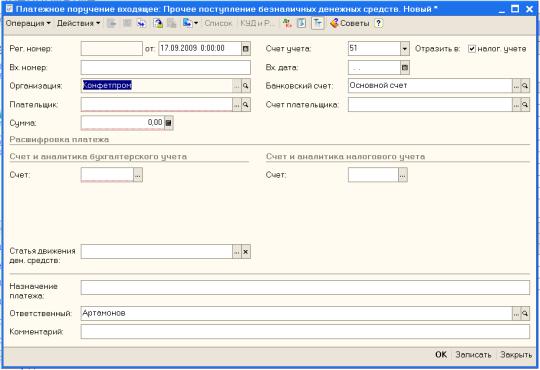Click the Банковский счет field with Основной счет

pos(430,85)
